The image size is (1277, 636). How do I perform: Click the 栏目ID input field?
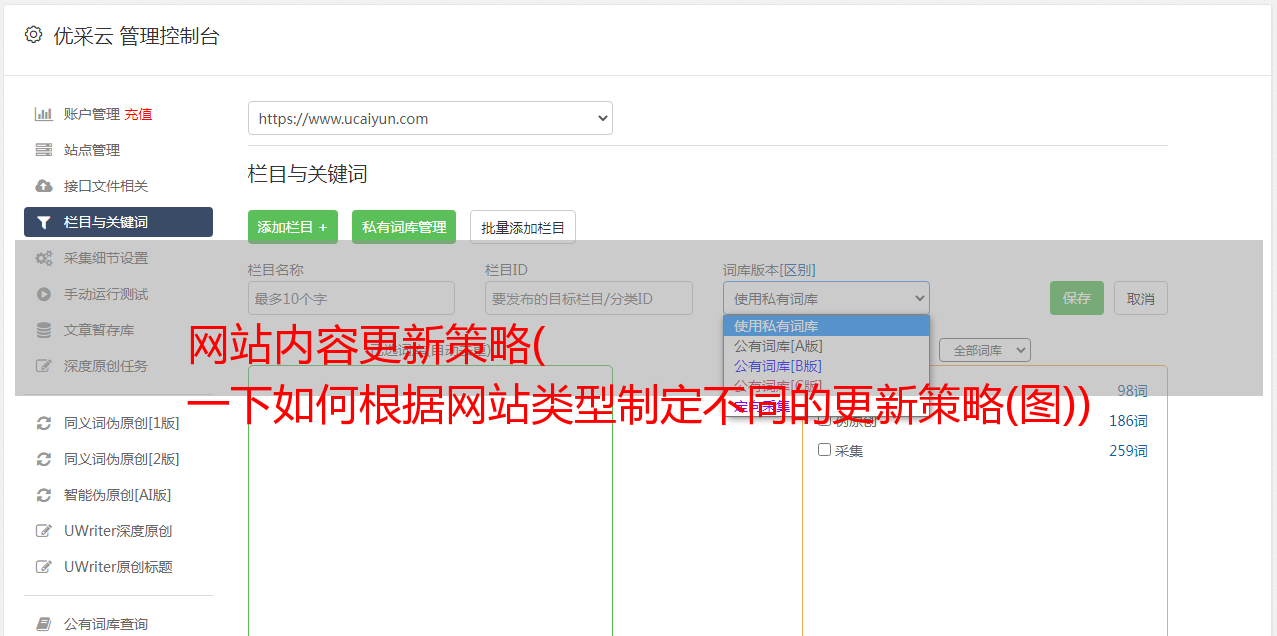[x=589, y=298]
